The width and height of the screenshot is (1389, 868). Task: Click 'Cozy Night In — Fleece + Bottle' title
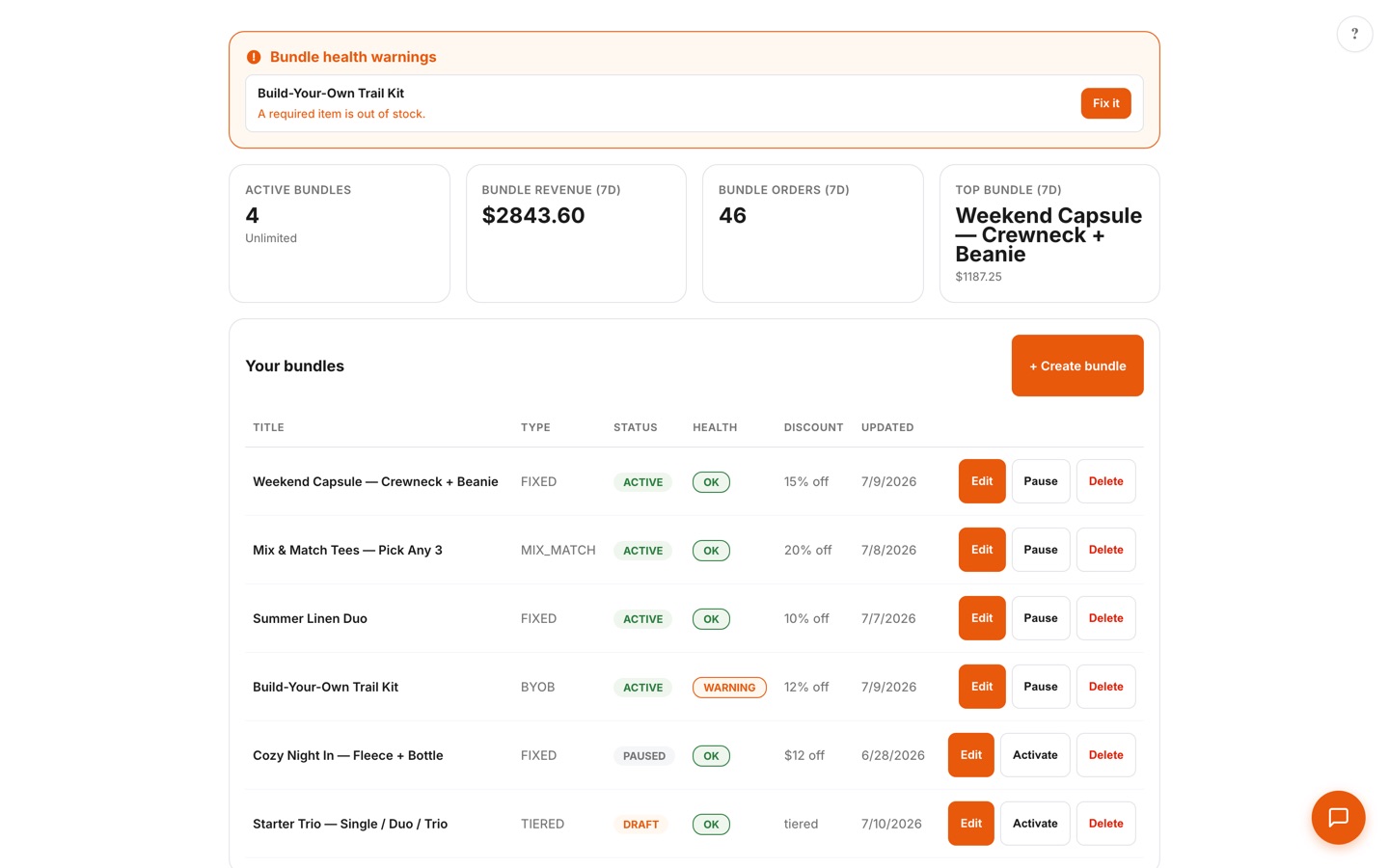(x=348, y=755)
